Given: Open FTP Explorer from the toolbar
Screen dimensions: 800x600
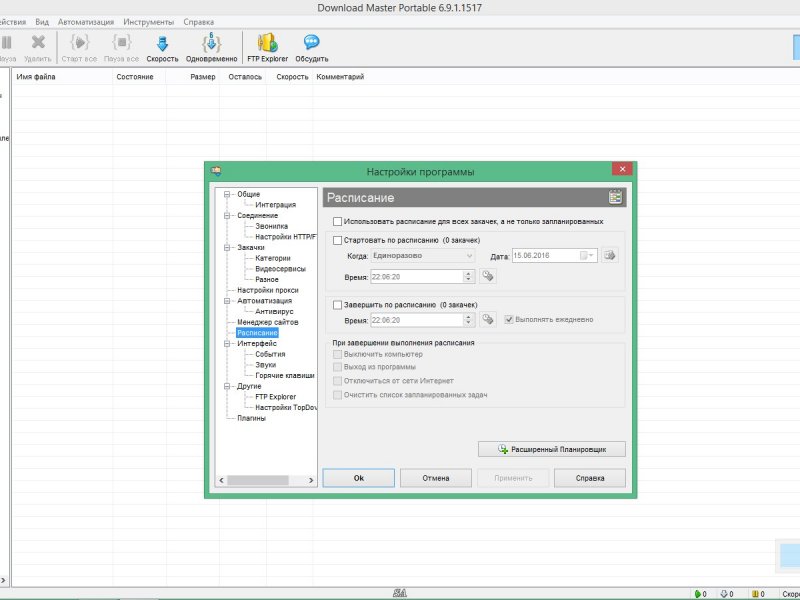Looking at the screenshot, I should click(267, 43).
